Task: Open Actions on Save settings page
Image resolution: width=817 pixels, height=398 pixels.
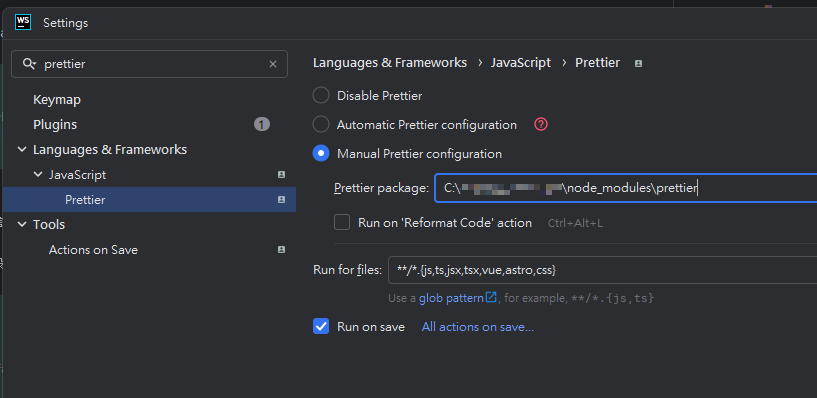Action: [x=93, y=250]
